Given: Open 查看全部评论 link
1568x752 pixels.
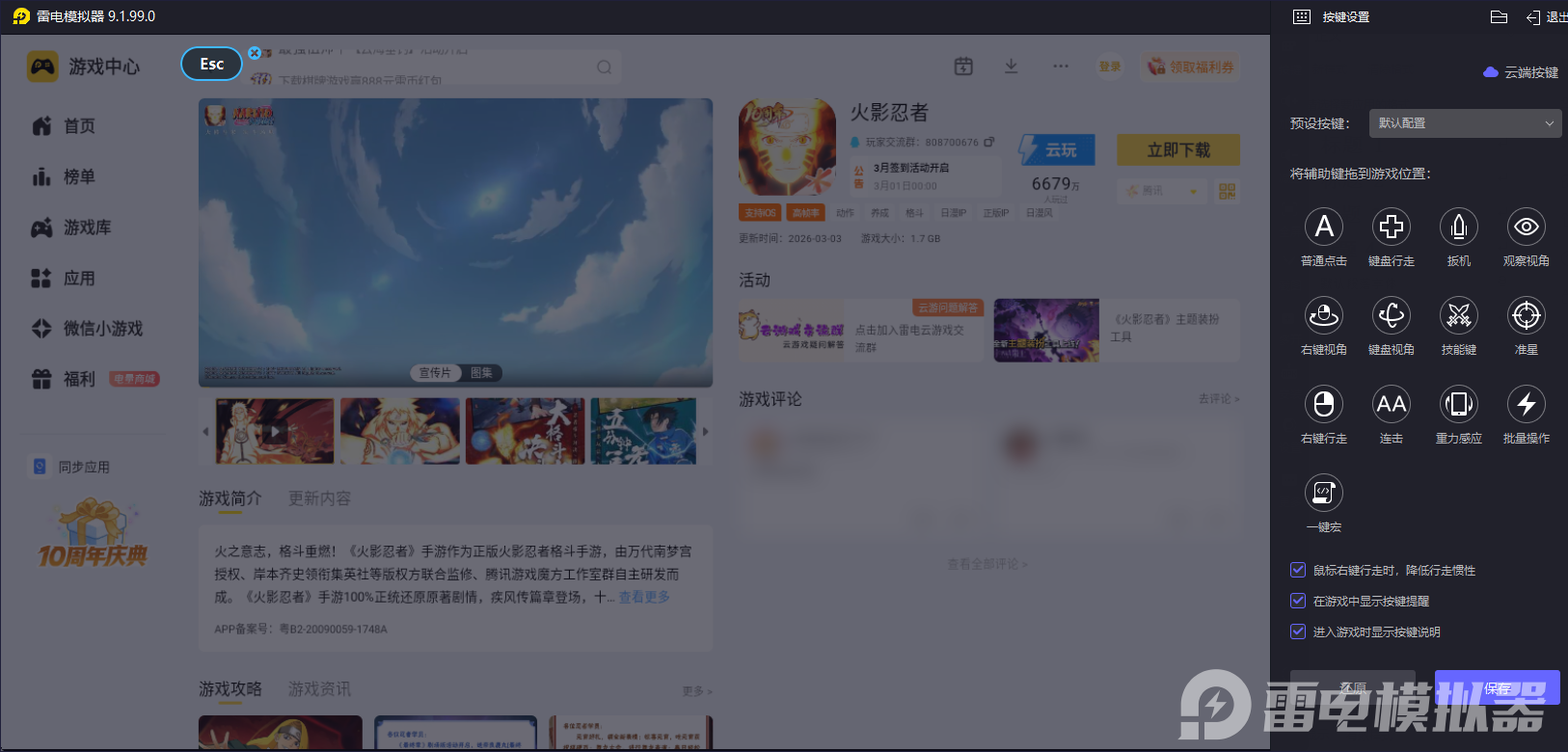Looking at the screenshot, I should click(x=987, y=564).
